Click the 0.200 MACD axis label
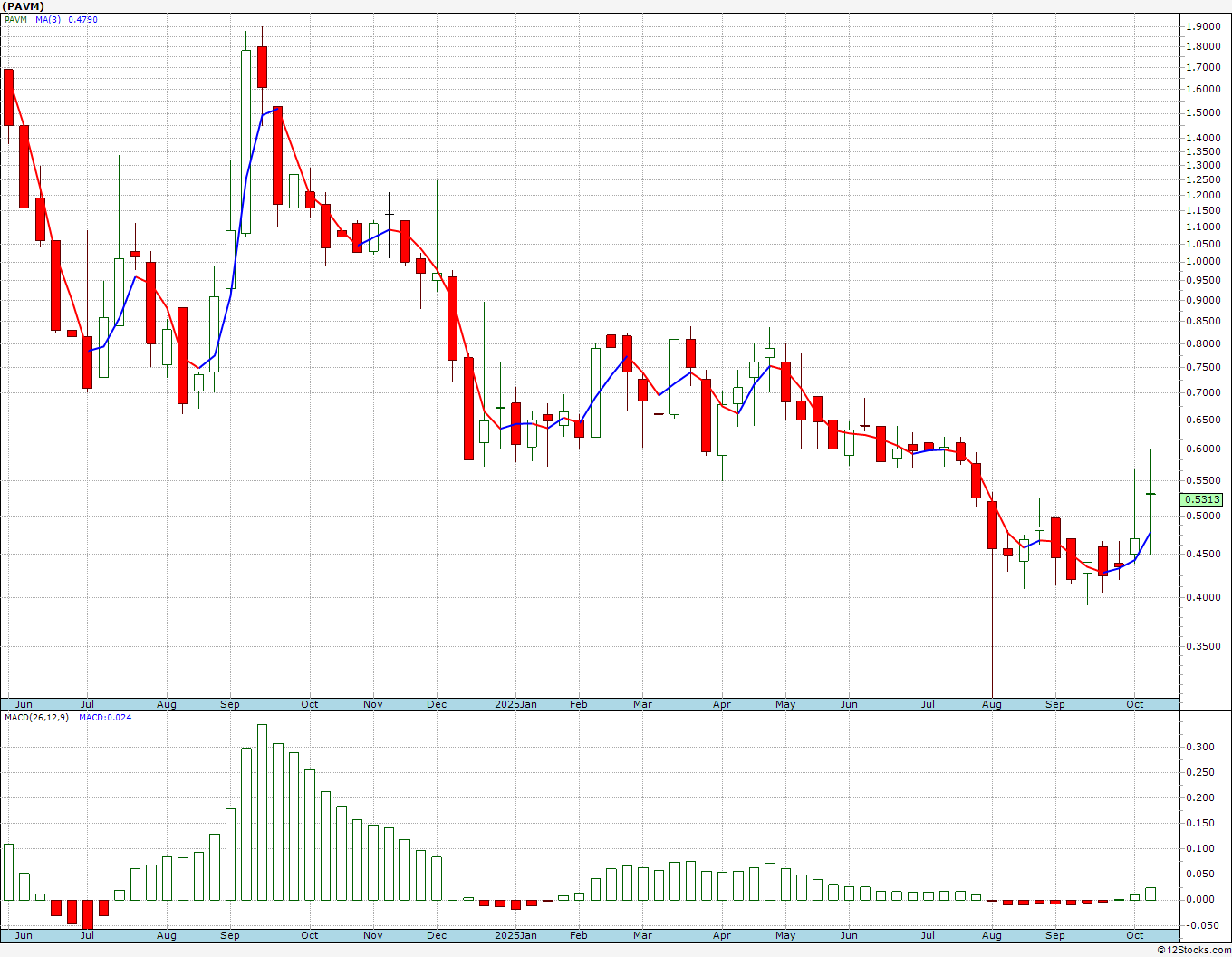The width and height of the screenshot is (1232, 957). point(1202,798)
